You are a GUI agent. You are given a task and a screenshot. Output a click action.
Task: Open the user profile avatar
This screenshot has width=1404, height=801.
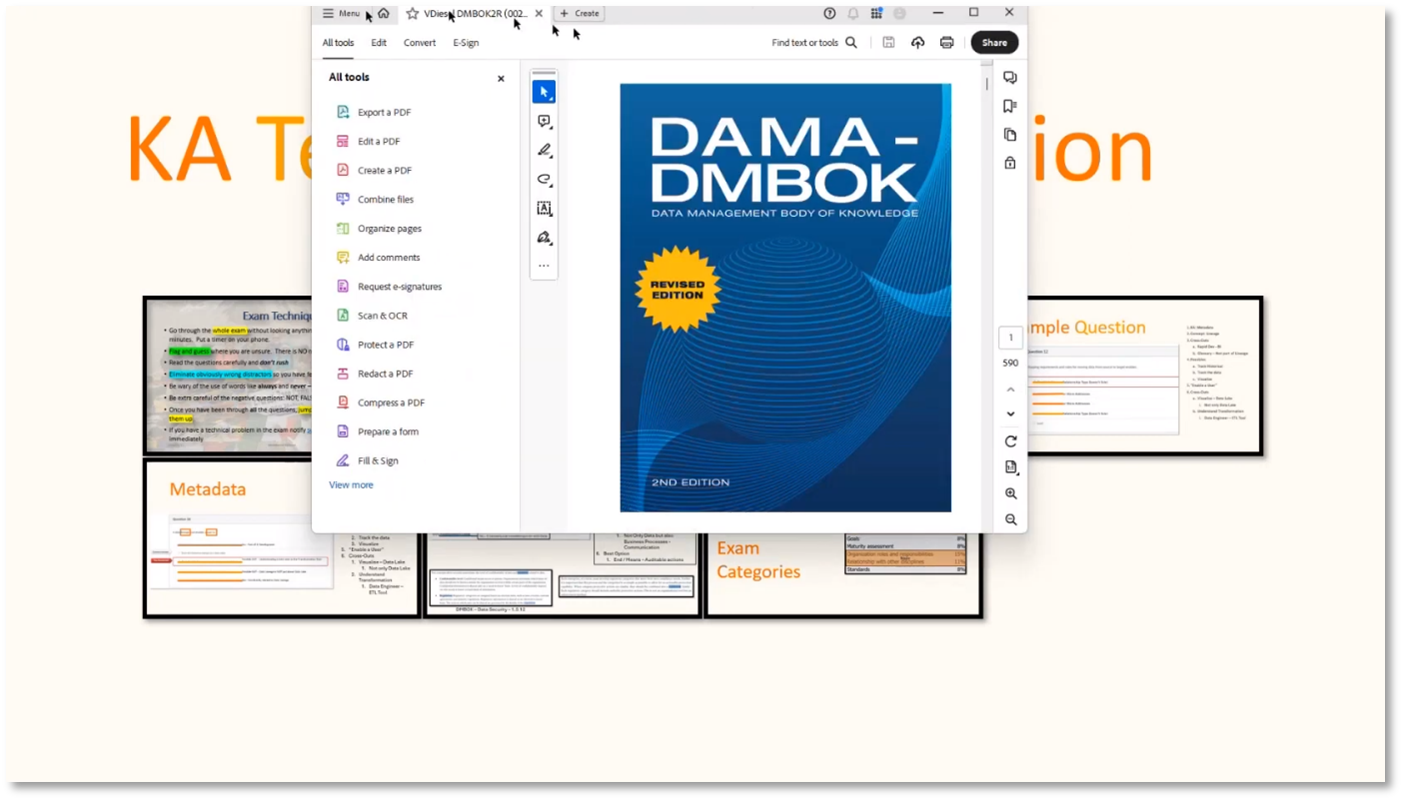[x=899, y=13]
